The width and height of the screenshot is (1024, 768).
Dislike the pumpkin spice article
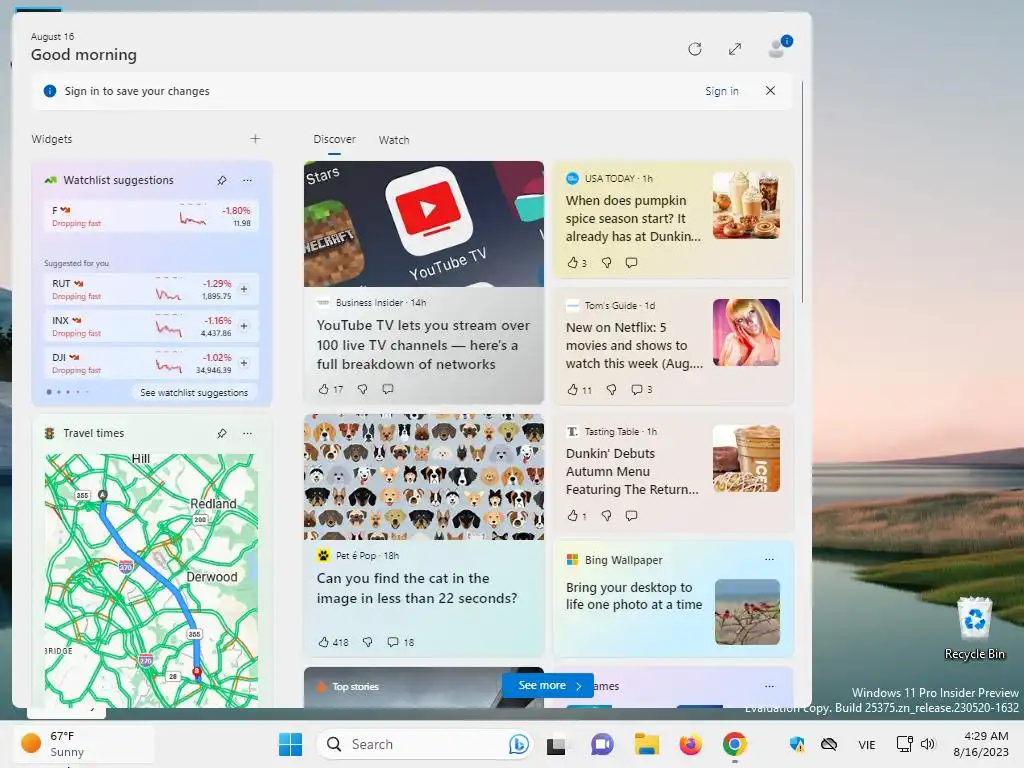point(607,263)
